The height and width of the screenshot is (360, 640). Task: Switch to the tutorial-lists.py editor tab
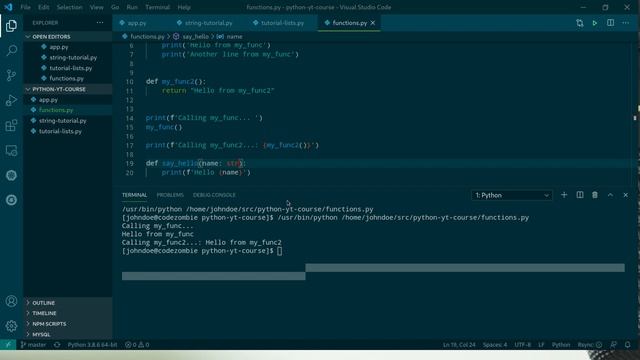coord(282,23)
